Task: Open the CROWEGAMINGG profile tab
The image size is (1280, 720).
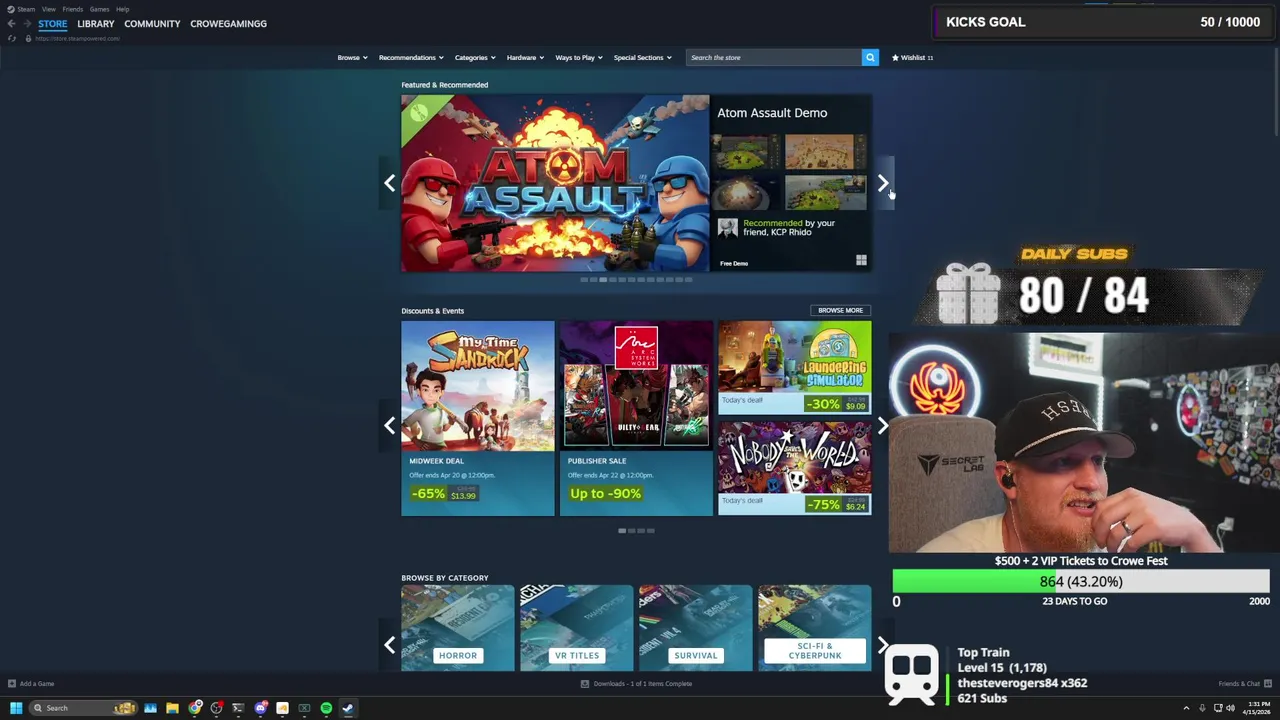Action: click(228, 23)
